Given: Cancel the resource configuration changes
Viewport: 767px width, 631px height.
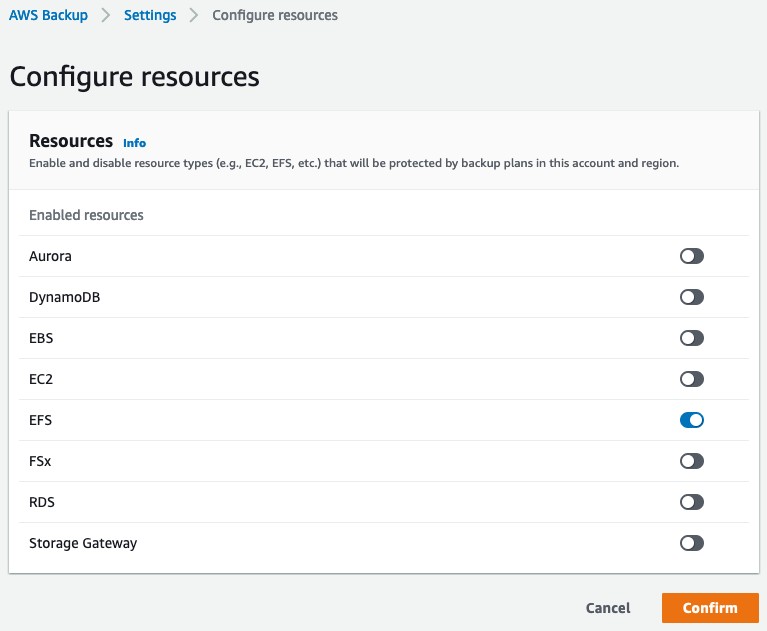Looking at the screenshot, I should coord(608,608).
